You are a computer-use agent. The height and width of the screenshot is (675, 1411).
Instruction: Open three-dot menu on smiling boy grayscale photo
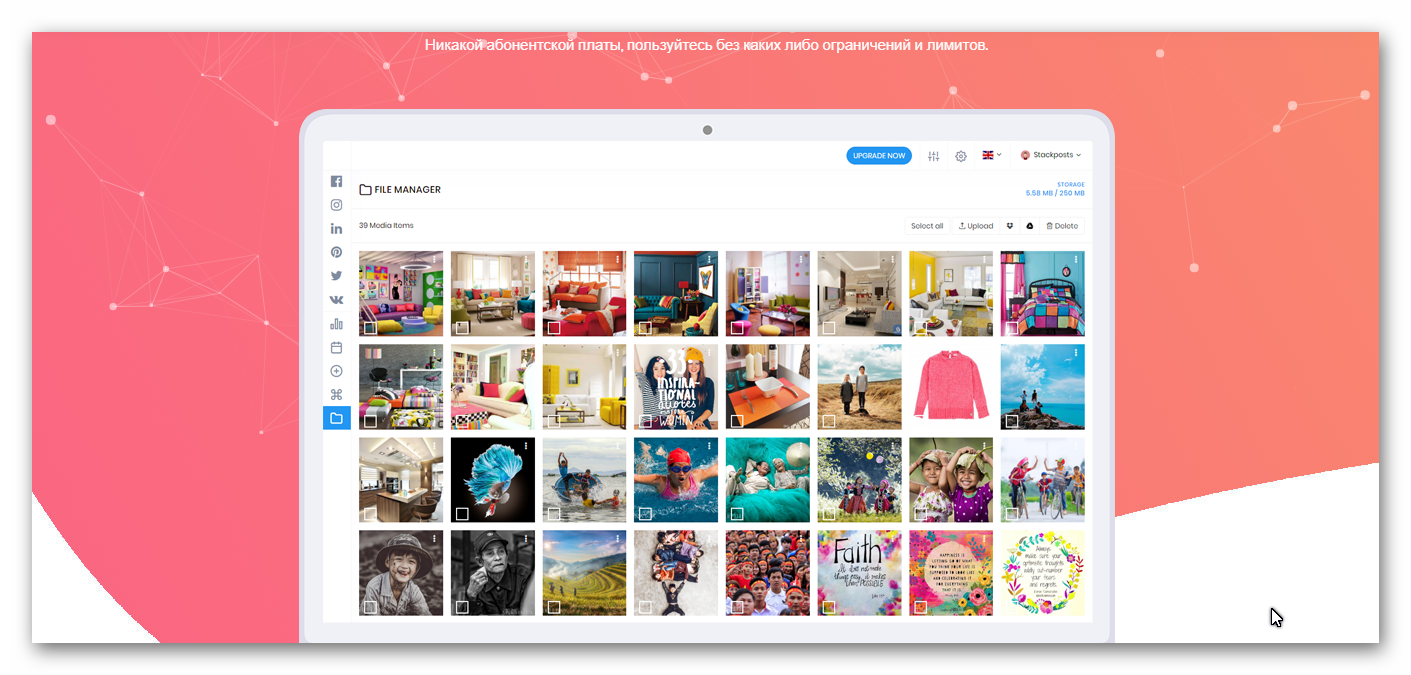pos(435,539)
